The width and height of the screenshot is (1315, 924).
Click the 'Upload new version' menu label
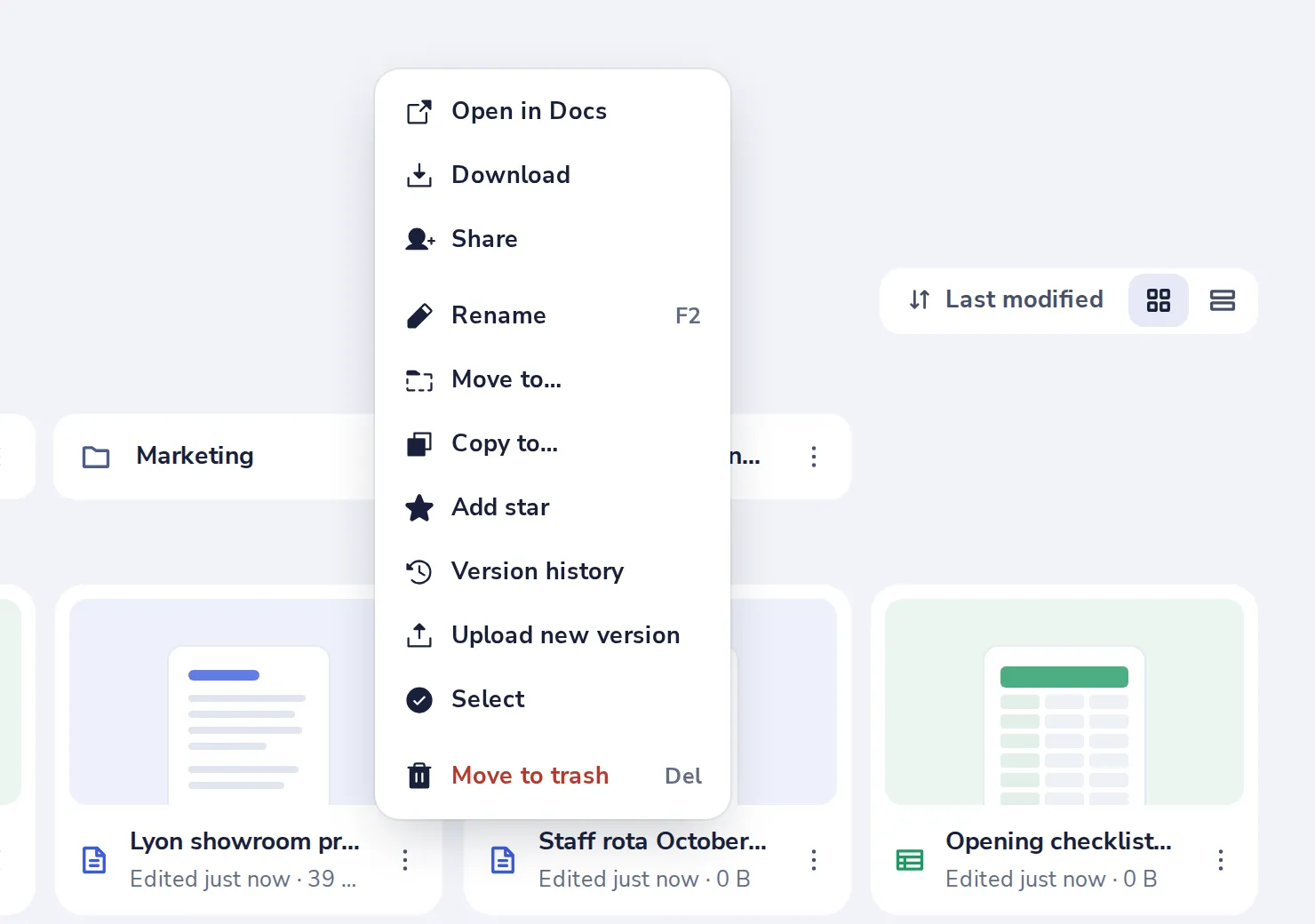566,635
